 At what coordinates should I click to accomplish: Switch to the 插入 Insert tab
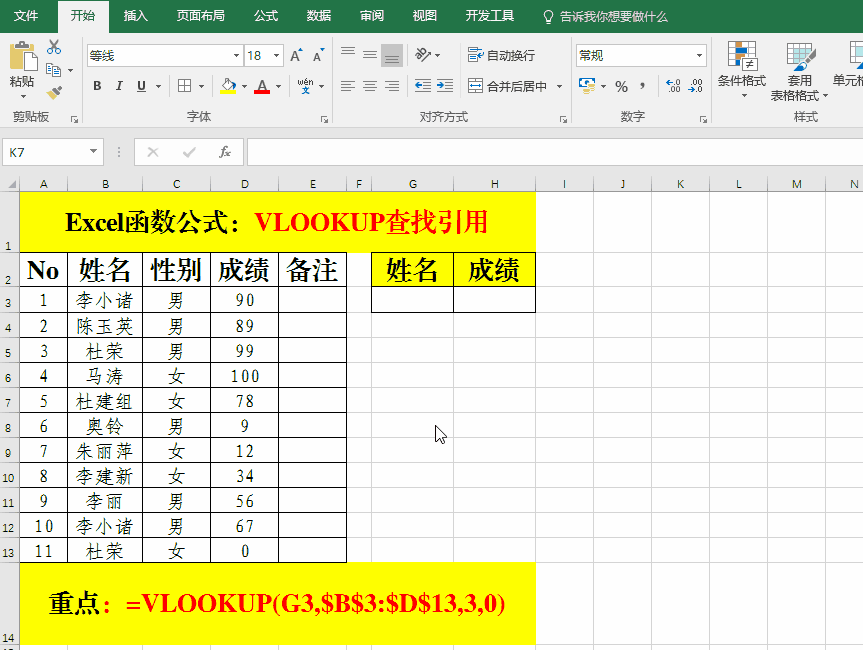coord(135,16)
